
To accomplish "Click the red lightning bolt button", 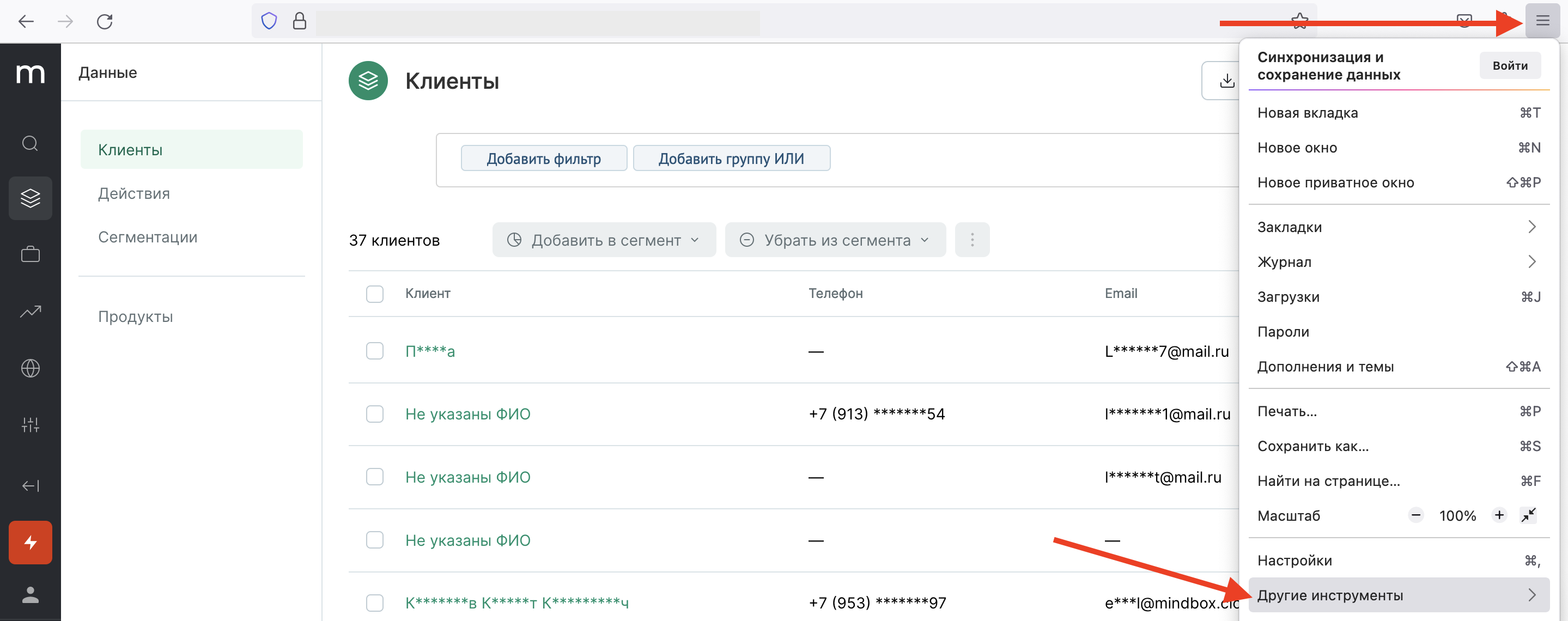I will click(x=30, y=543).
